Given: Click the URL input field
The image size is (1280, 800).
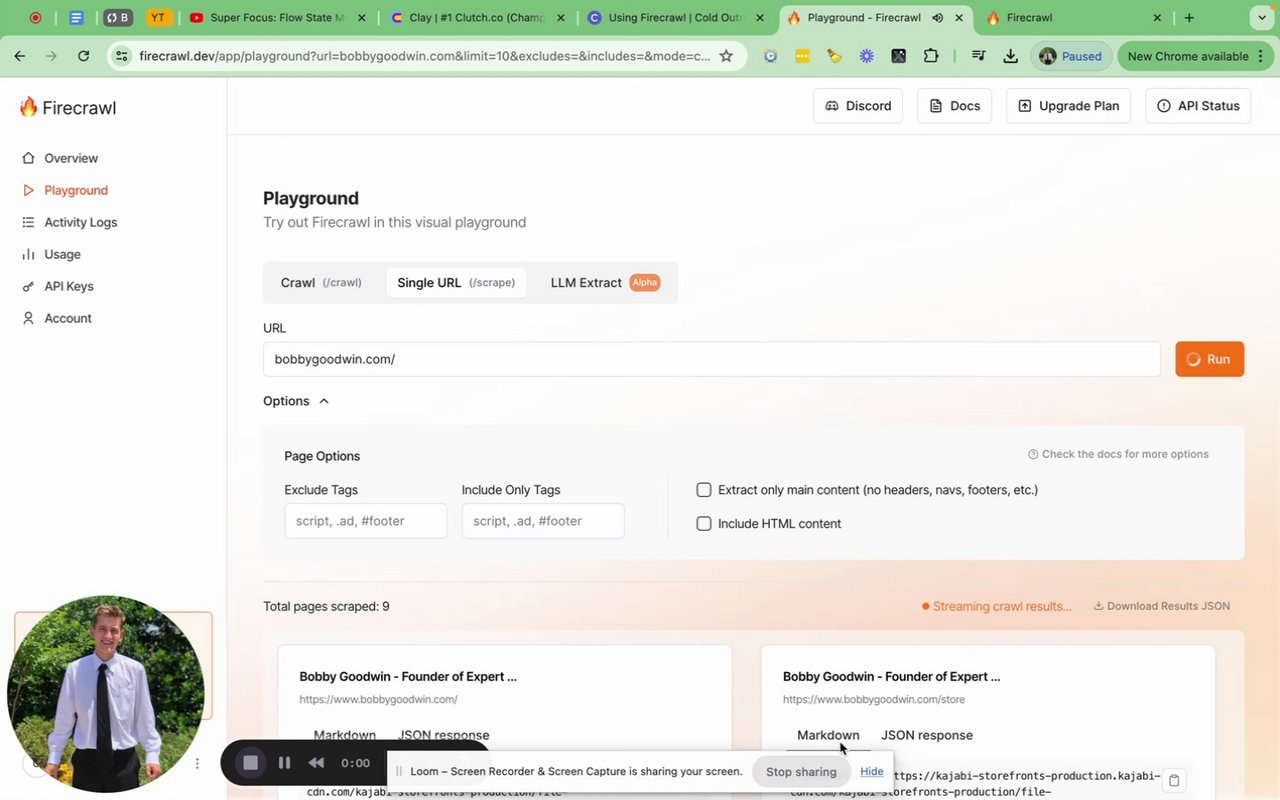Looking at the screenshot, I should click(x=711, y=359).
